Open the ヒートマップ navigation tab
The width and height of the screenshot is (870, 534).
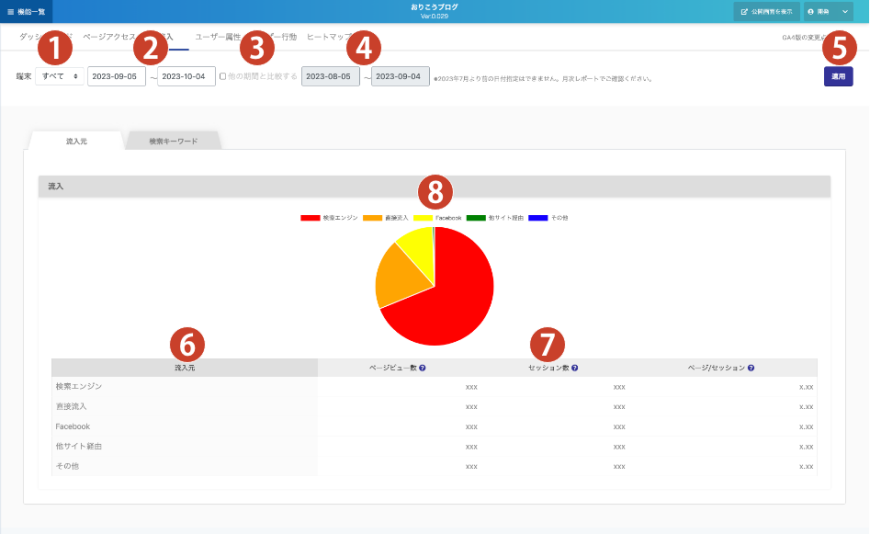(328, 37)
